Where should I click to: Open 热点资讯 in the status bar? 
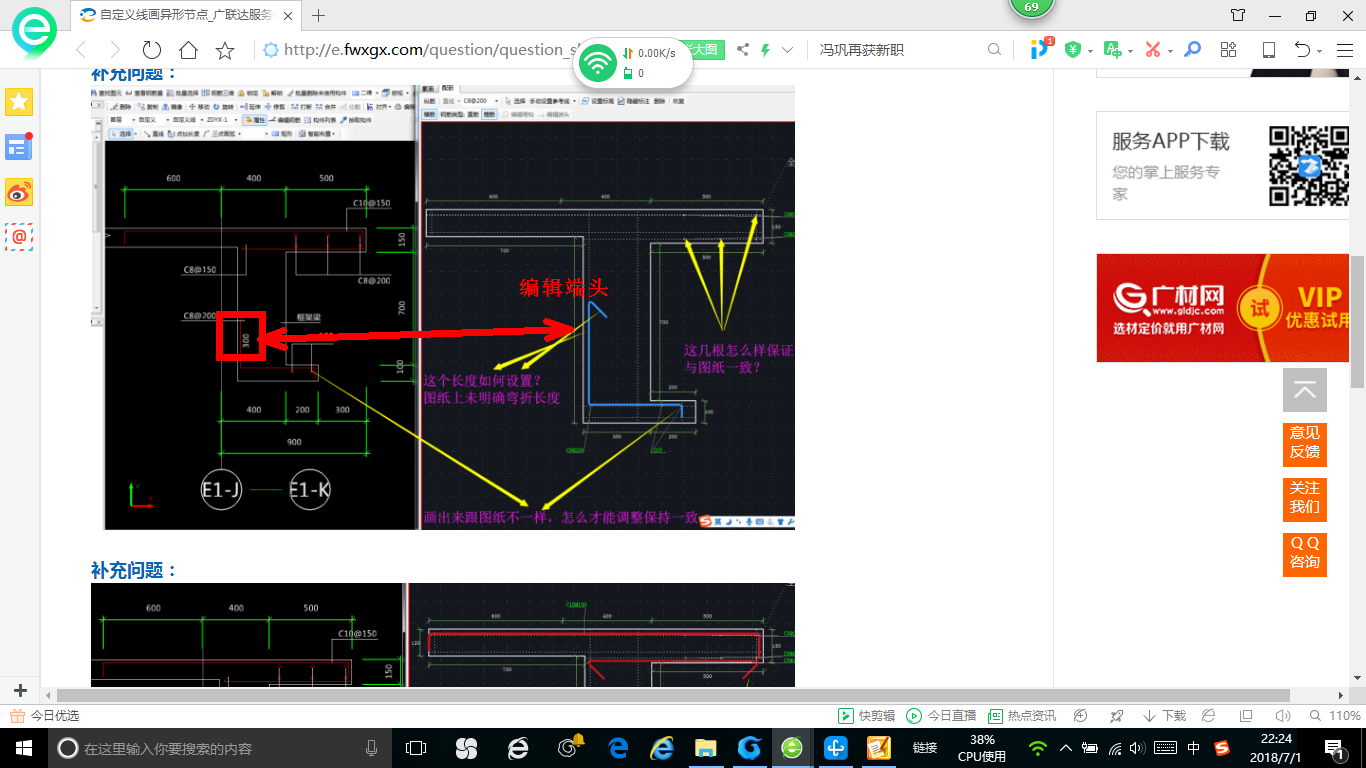tap(1022, 716)
